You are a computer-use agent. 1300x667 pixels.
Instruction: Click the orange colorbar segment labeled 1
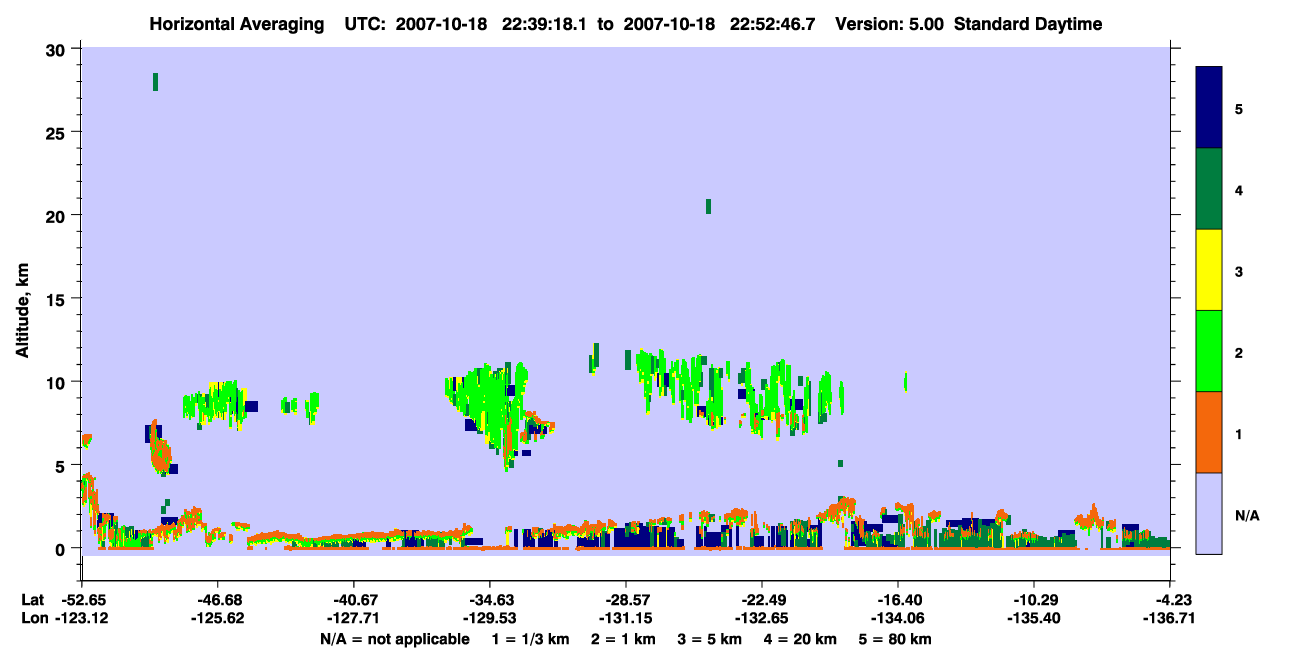point(1209,432)
